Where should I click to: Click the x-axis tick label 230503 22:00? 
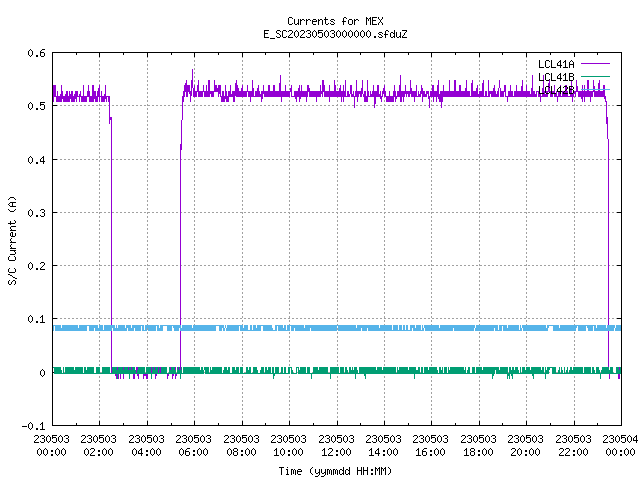pyautogui.click(x=573, y=446)
